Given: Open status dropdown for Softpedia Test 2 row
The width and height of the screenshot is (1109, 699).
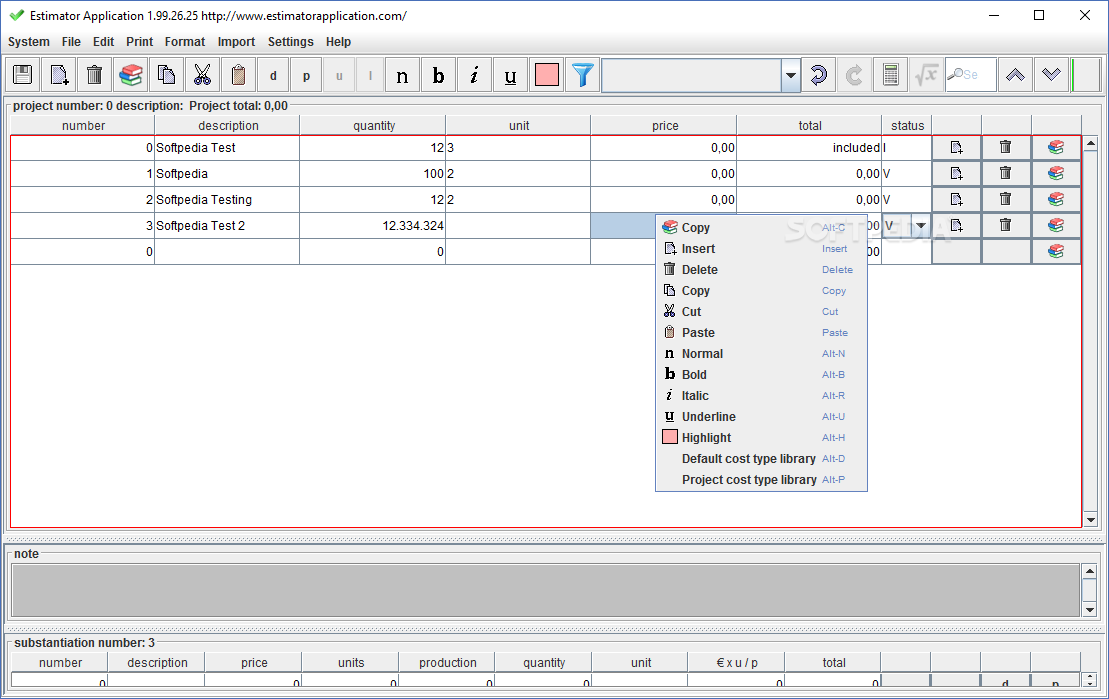Looking at the screenshot, I should coord(920,226).
